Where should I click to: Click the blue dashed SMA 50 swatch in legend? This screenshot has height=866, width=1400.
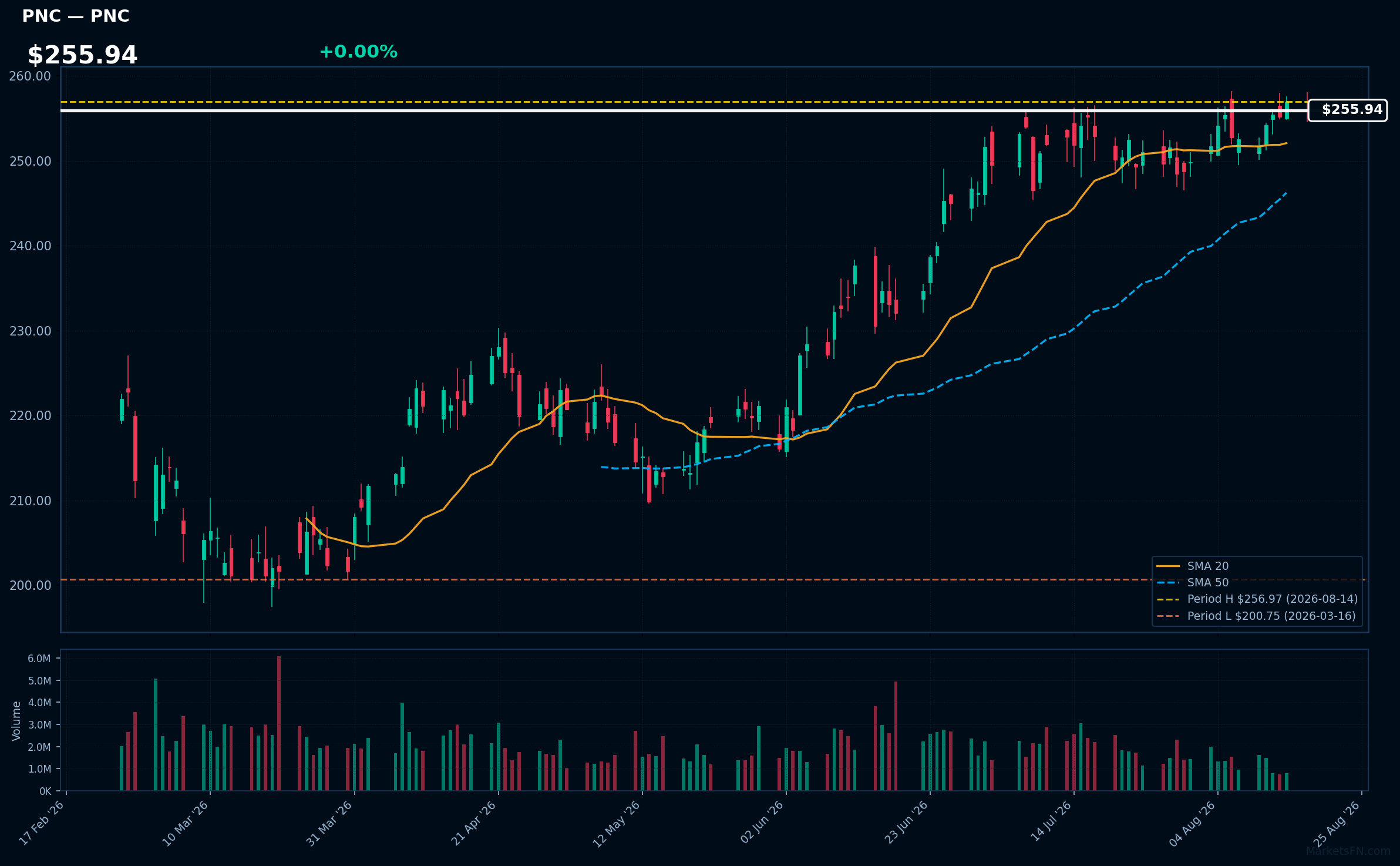[x=1168, y=583]
